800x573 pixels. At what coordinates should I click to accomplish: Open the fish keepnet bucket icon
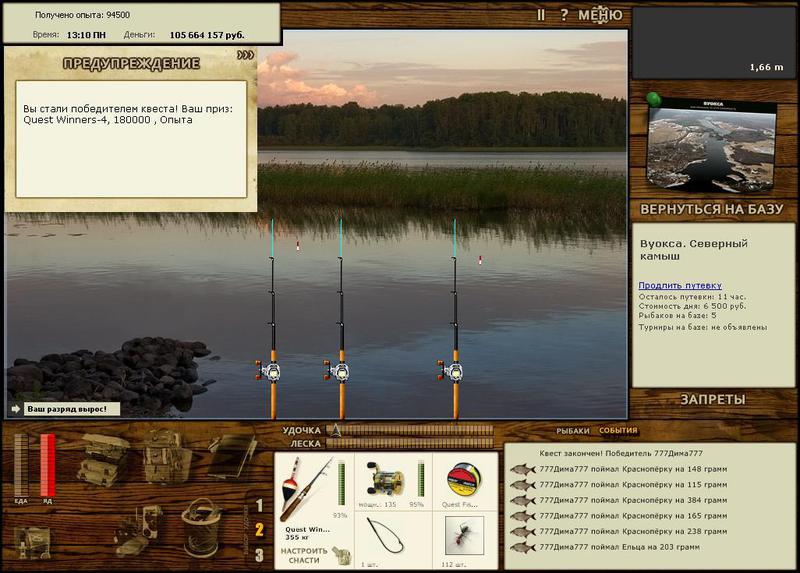(202, 528)
